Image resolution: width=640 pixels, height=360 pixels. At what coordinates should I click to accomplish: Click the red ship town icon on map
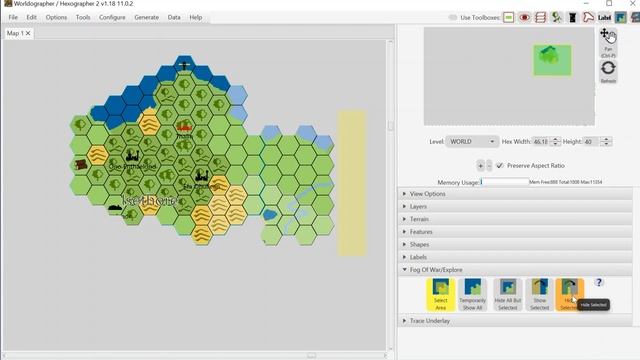pyautogui.click(x=184, y=125)
